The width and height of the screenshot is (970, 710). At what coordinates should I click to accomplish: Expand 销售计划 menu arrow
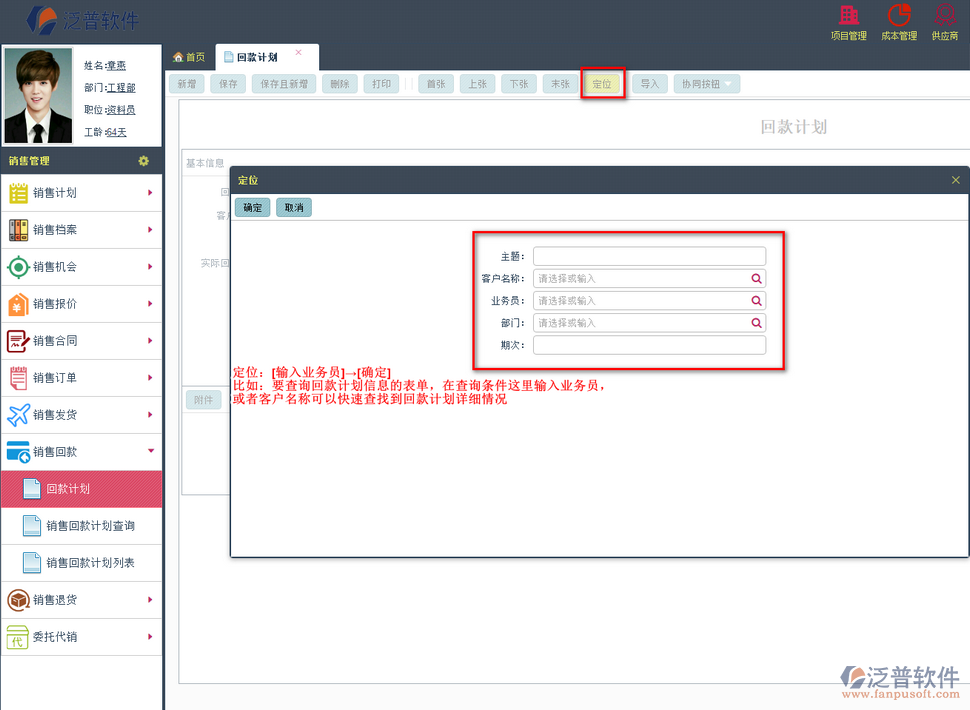(150, 193)
